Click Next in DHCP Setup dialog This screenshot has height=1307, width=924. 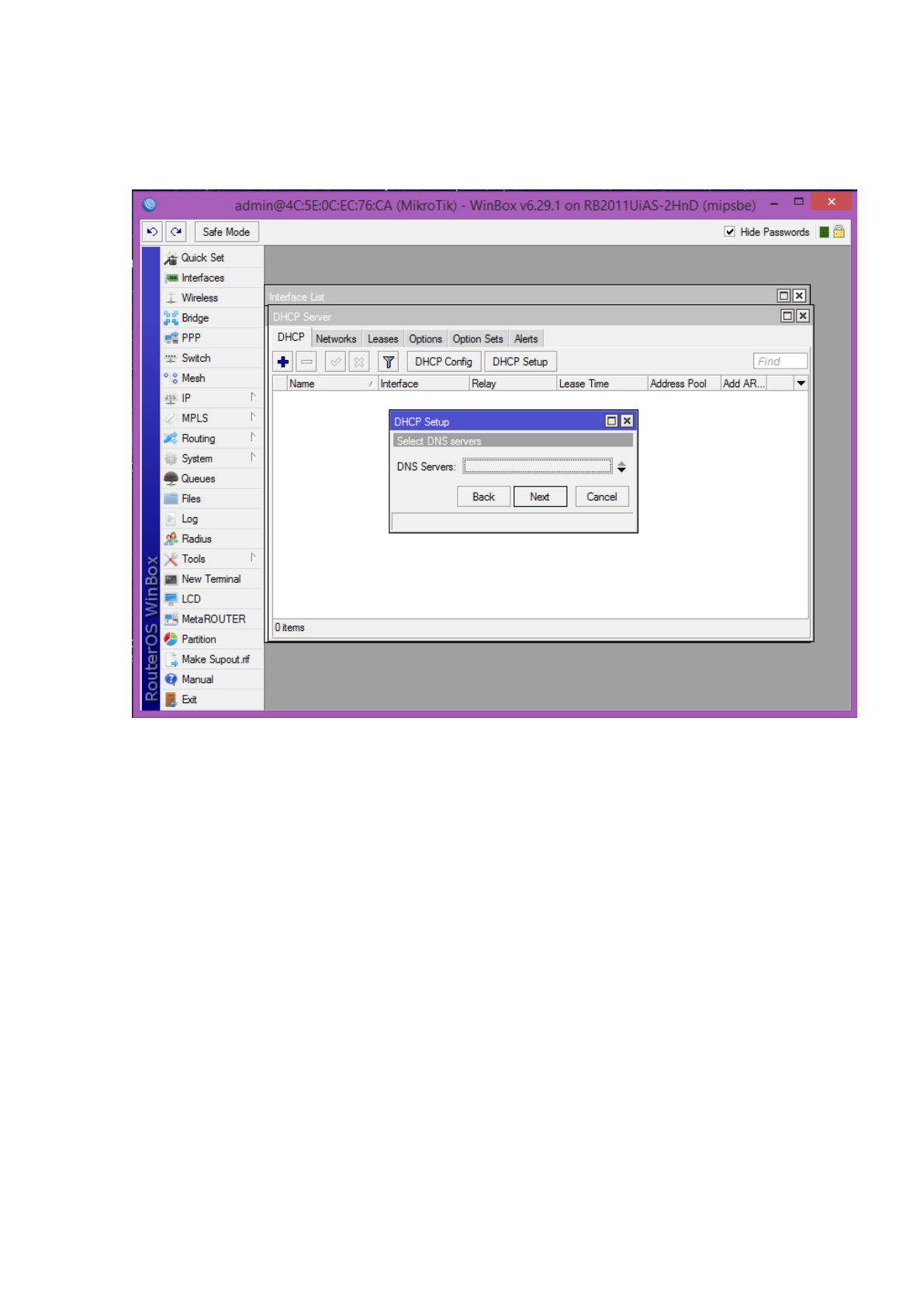[540, 497]
